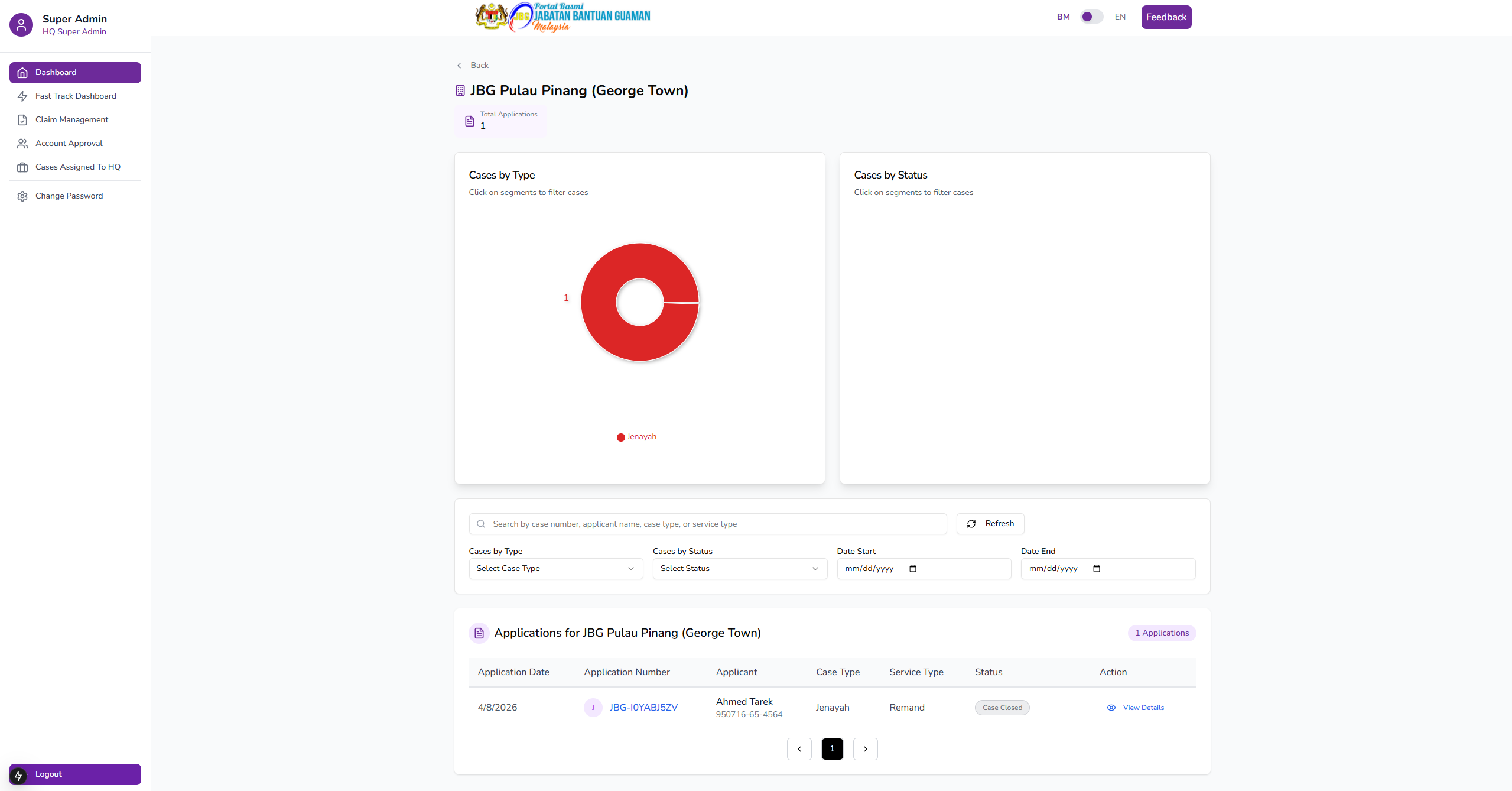Go to next pagination page arrow
This screenshot has height=791, width=1512.
point(865,749)
